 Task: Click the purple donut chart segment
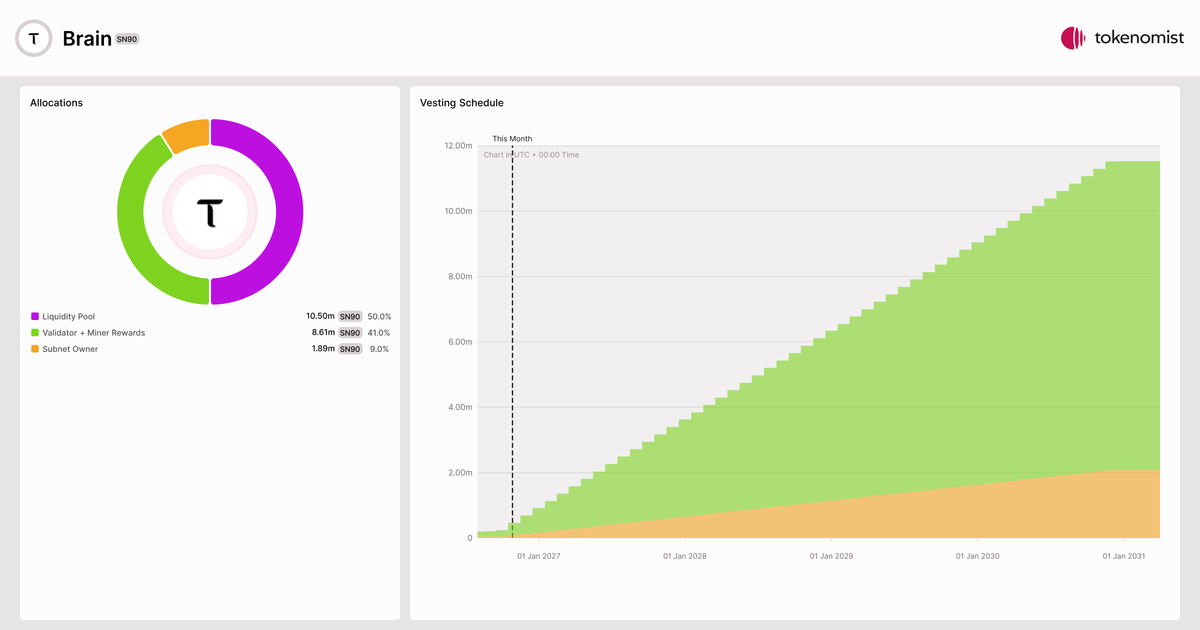pyautogui.click(x=290, y=212)
